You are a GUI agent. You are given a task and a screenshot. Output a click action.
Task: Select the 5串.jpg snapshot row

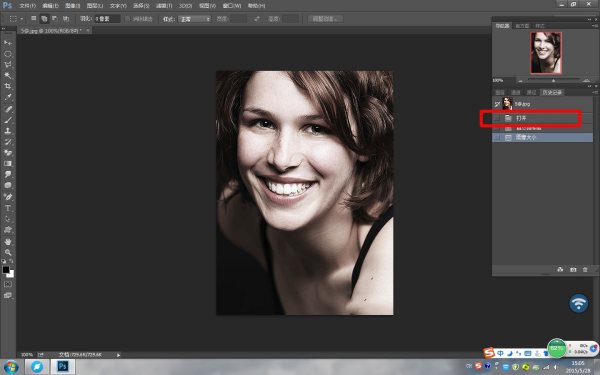[542, 104]
